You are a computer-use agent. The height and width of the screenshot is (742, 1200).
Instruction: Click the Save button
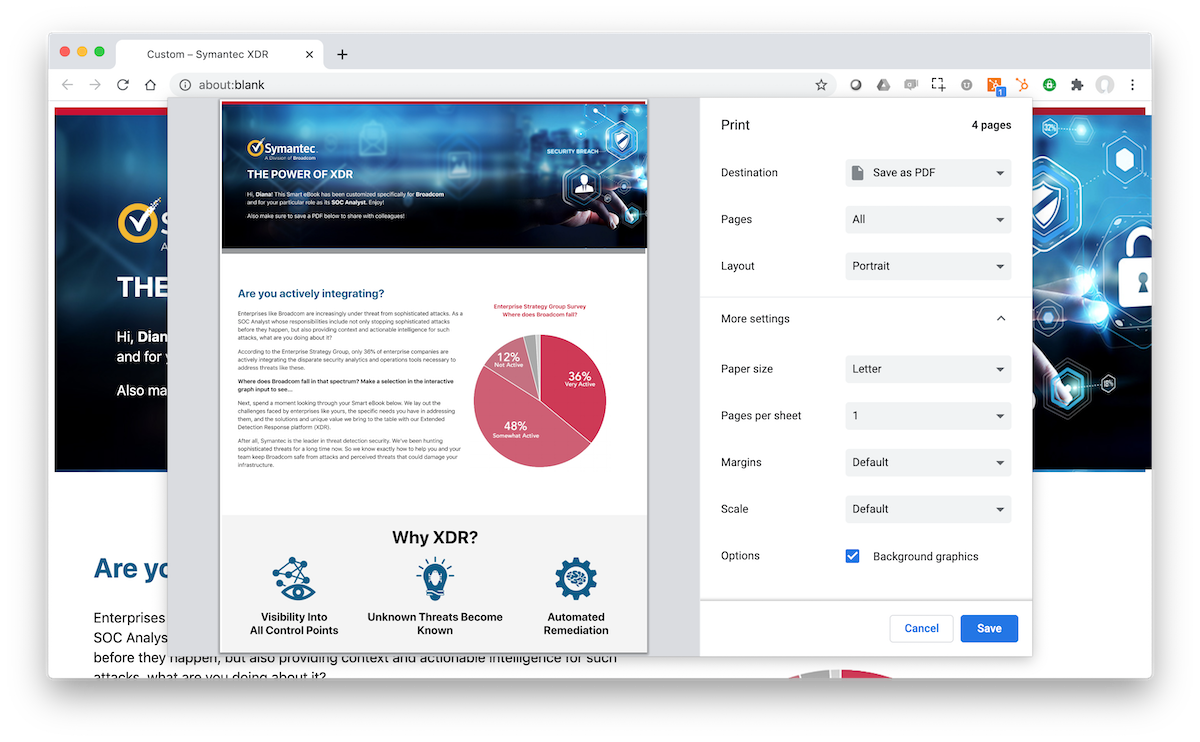989,628
